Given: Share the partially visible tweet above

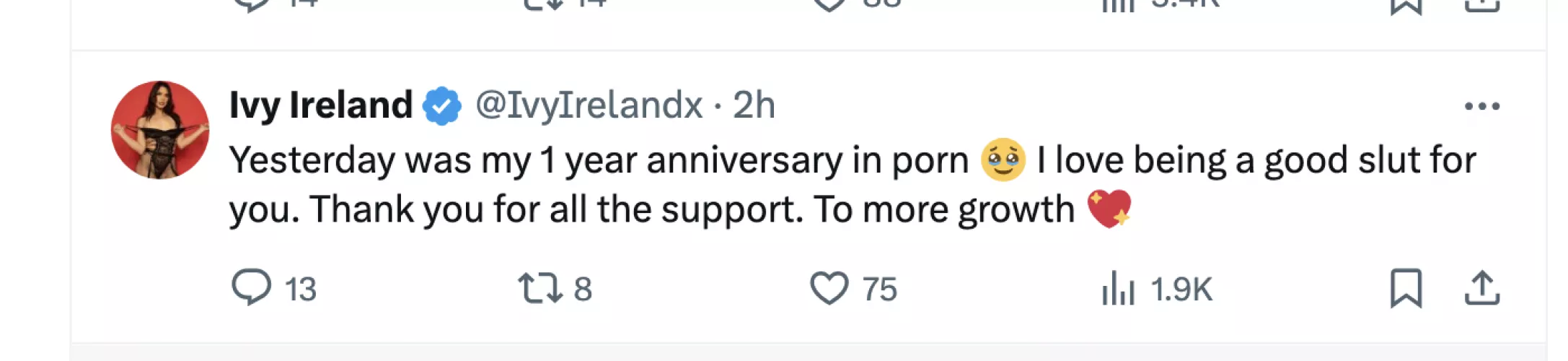Looking at the screenshot, I should tap(1482, 6).
